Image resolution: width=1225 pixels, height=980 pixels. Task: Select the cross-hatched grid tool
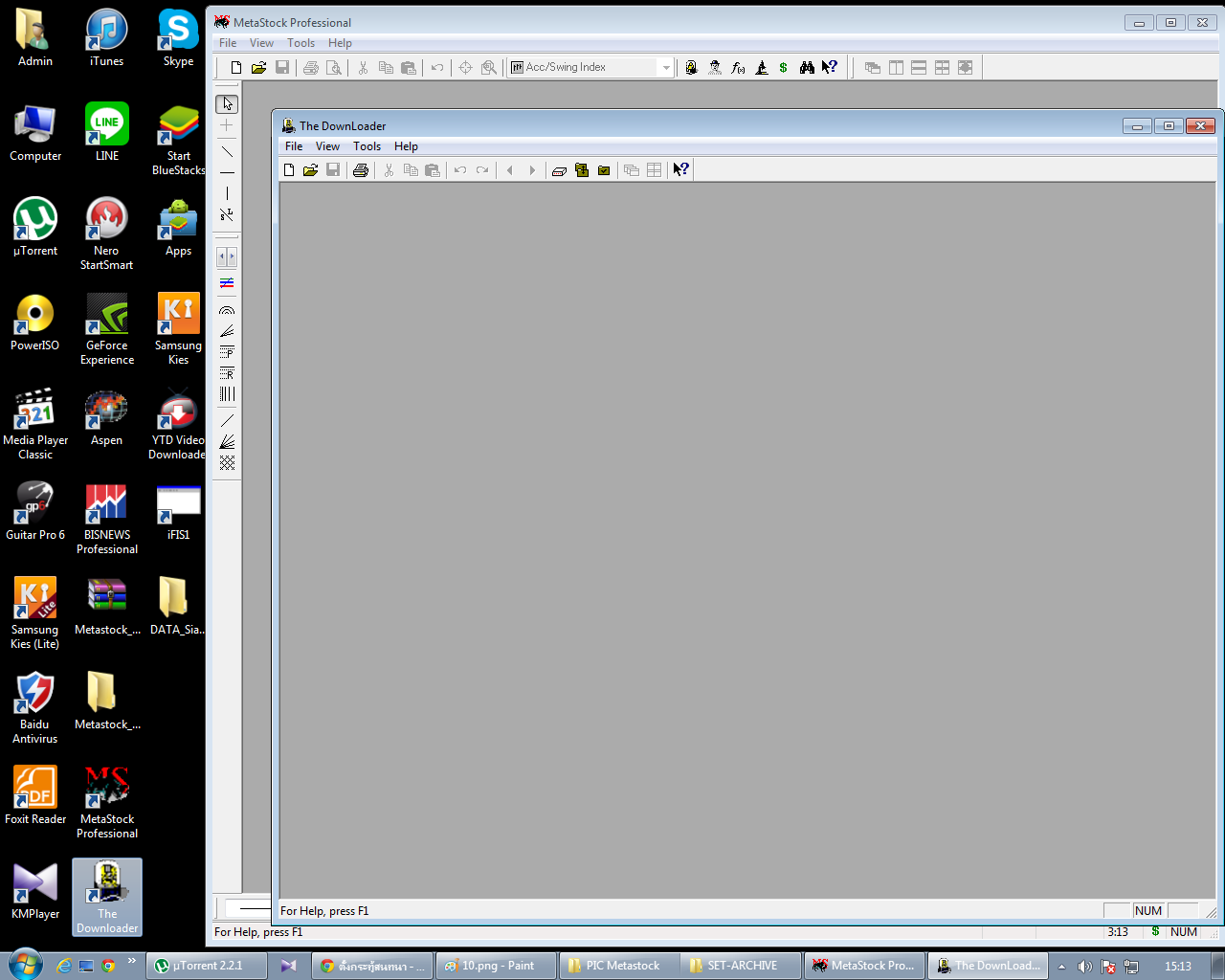227,463
